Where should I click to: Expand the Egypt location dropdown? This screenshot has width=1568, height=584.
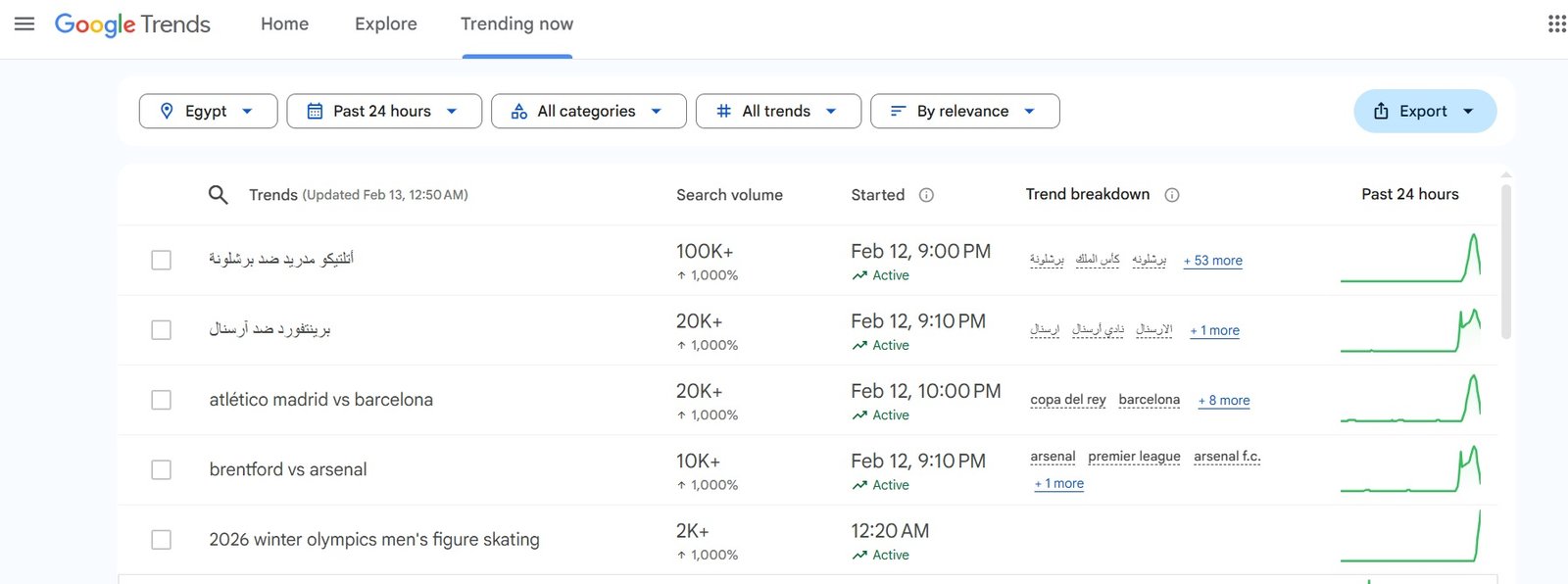click(x=208, y=111)
